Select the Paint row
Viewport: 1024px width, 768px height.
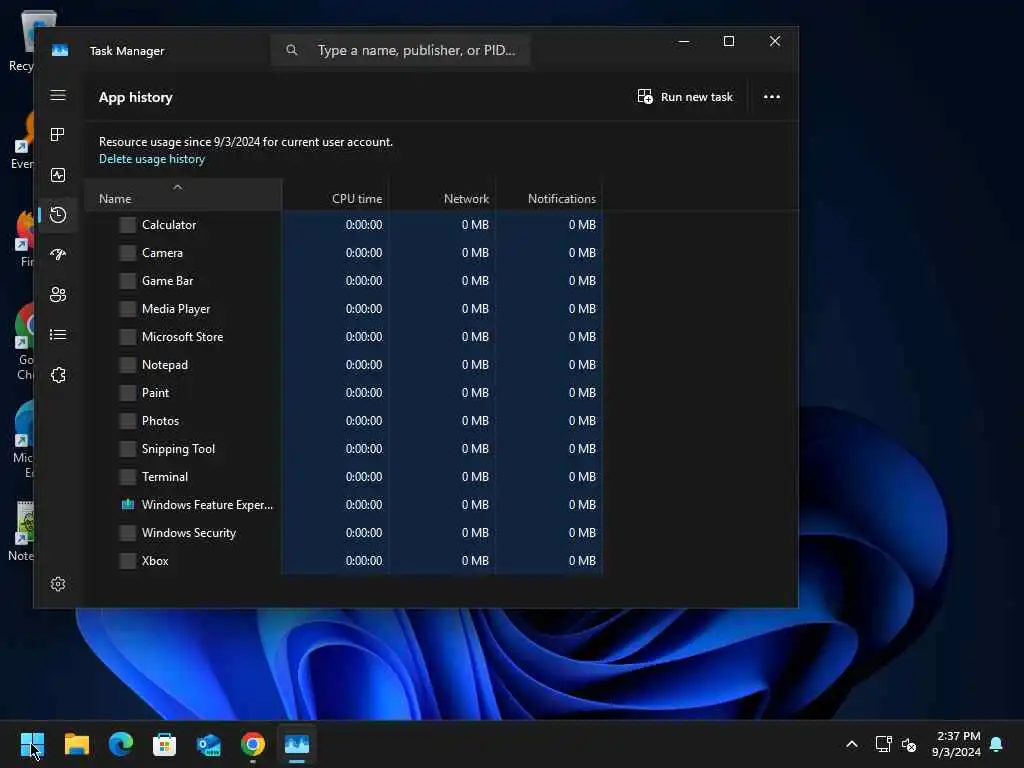pos(344,393)
